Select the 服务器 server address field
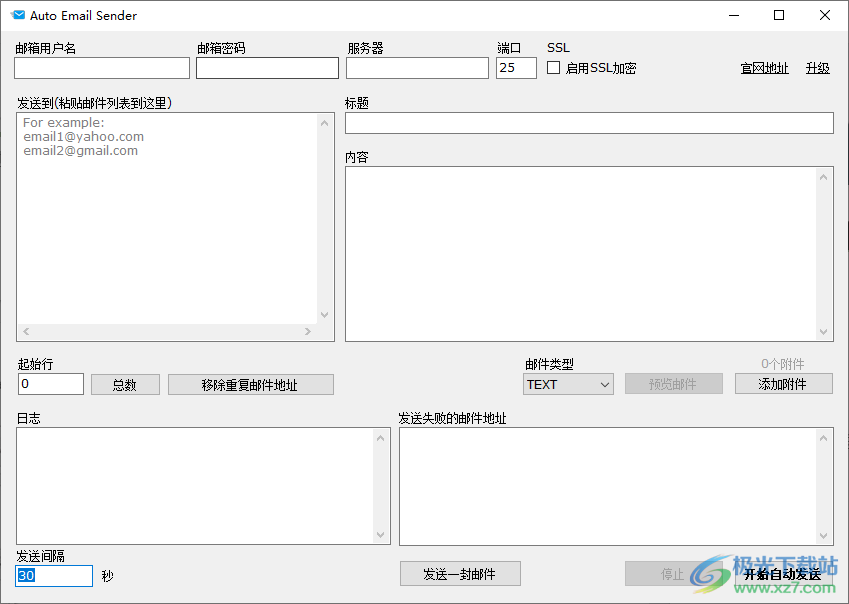This screenshot has width=849, height=604. tap(417, 67)
